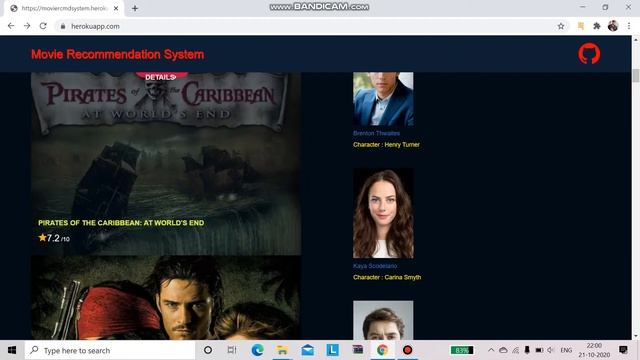Click the 7.2 star rating

54,238
